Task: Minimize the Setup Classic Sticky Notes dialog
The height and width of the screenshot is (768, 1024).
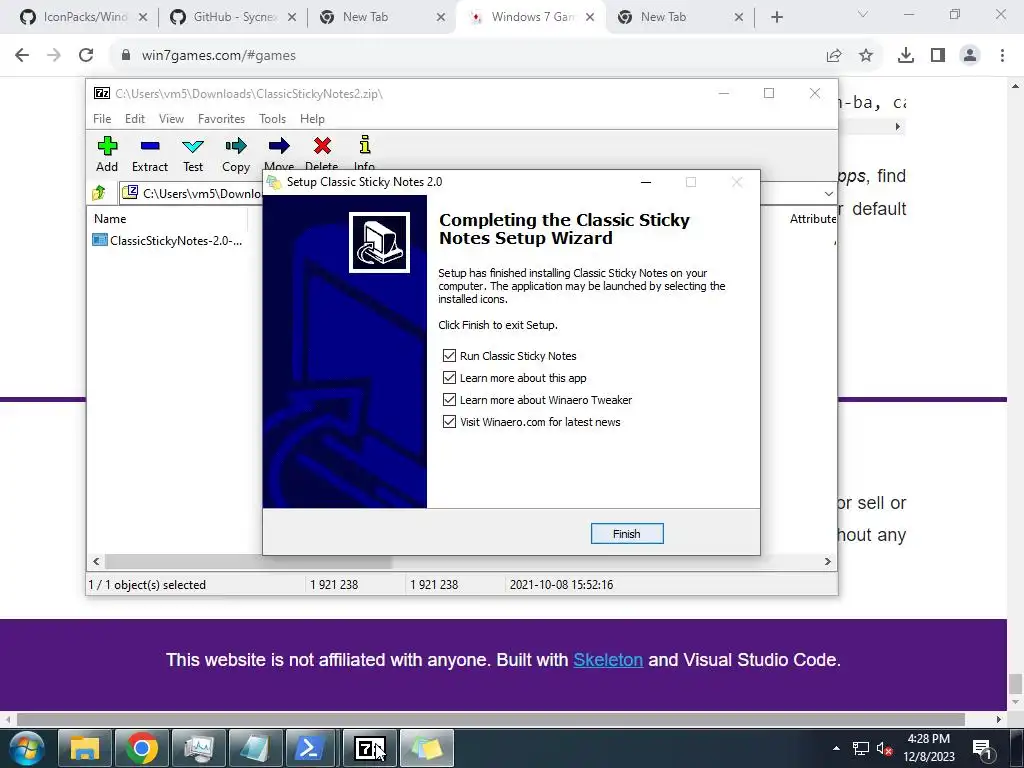Action: pos(646,182)
